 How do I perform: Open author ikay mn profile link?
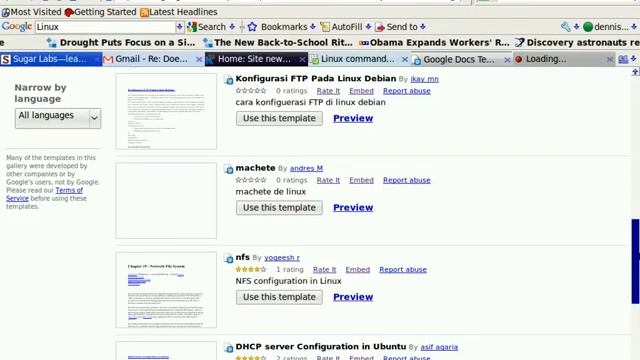tap(424, 79)
